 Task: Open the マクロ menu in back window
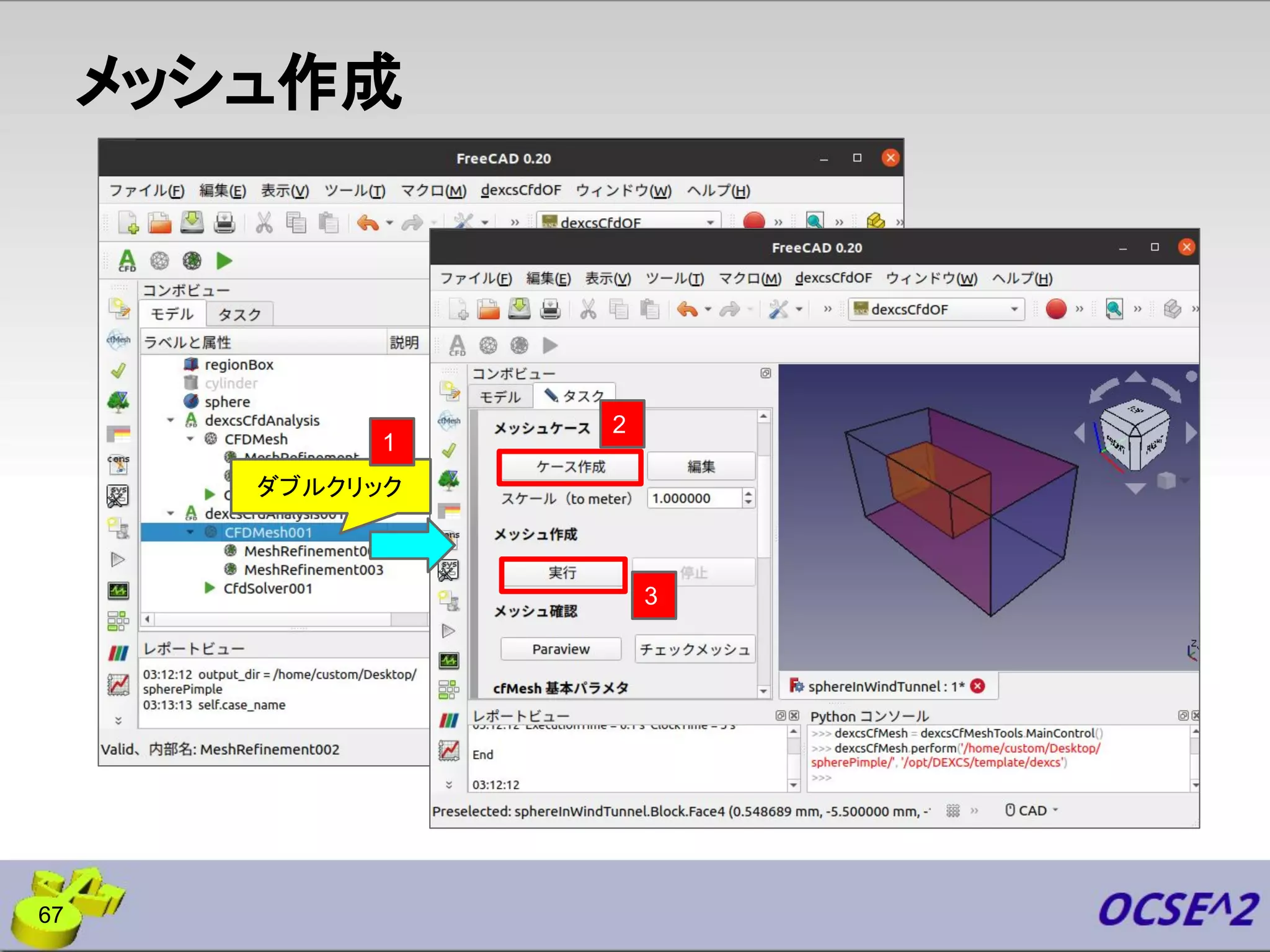433,190
